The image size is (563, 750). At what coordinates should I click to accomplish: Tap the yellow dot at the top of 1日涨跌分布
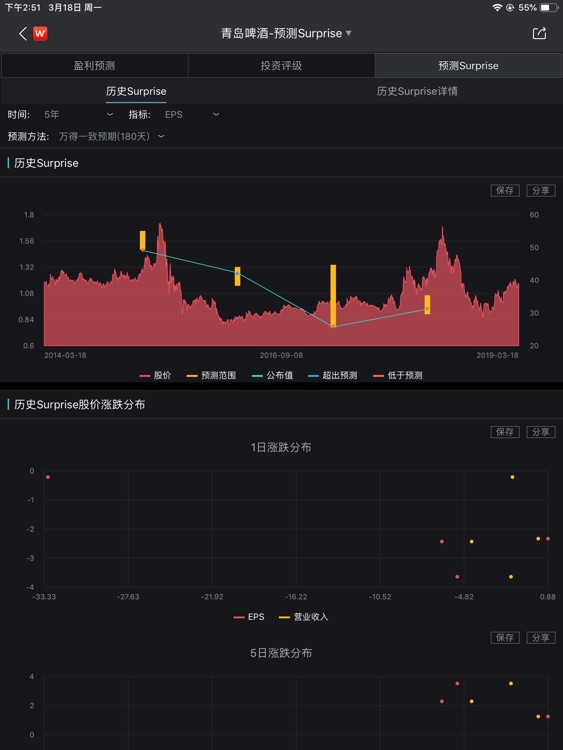[x=512, y=477]
